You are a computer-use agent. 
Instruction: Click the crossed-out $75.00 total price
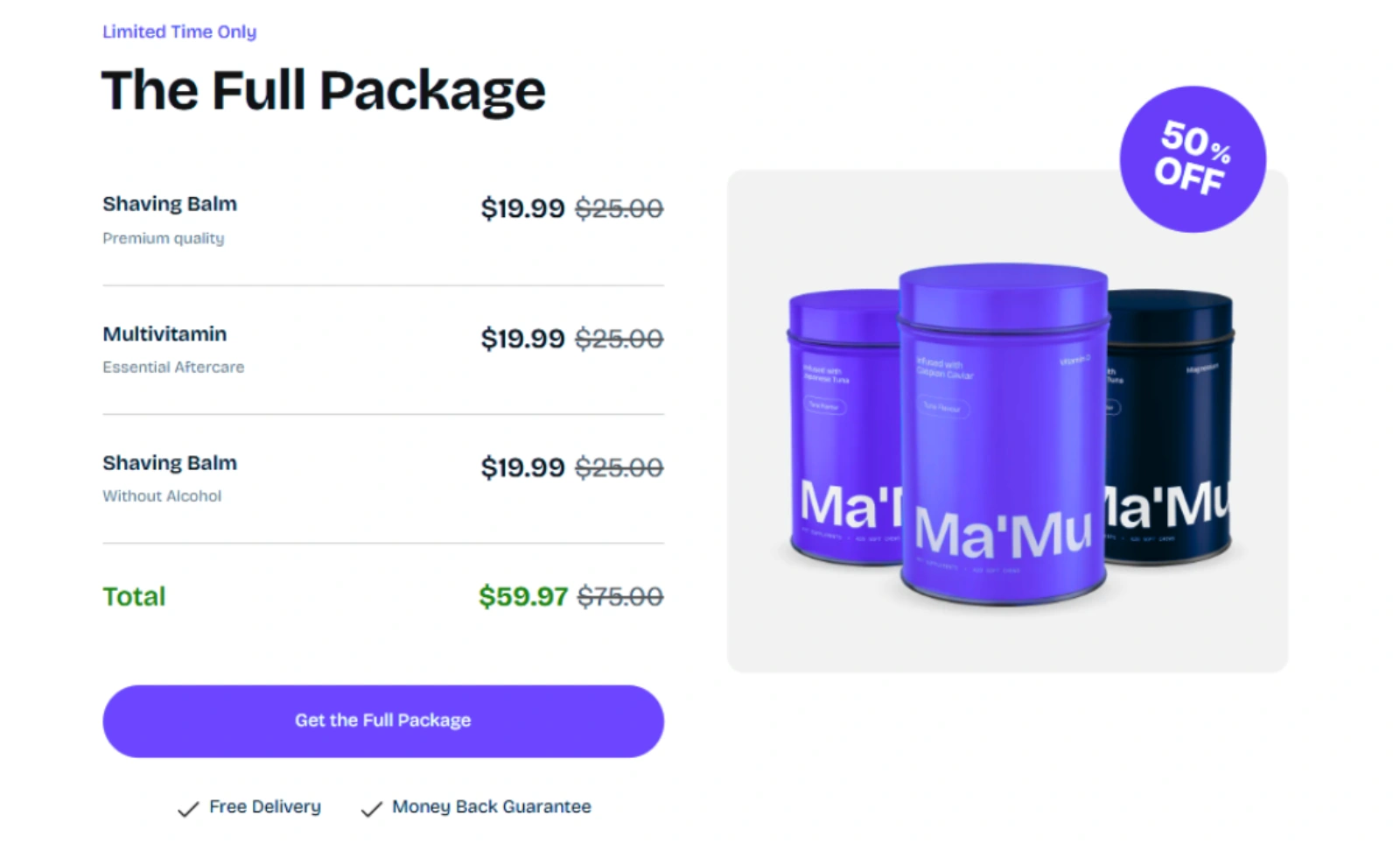click(x=620, y=597)
